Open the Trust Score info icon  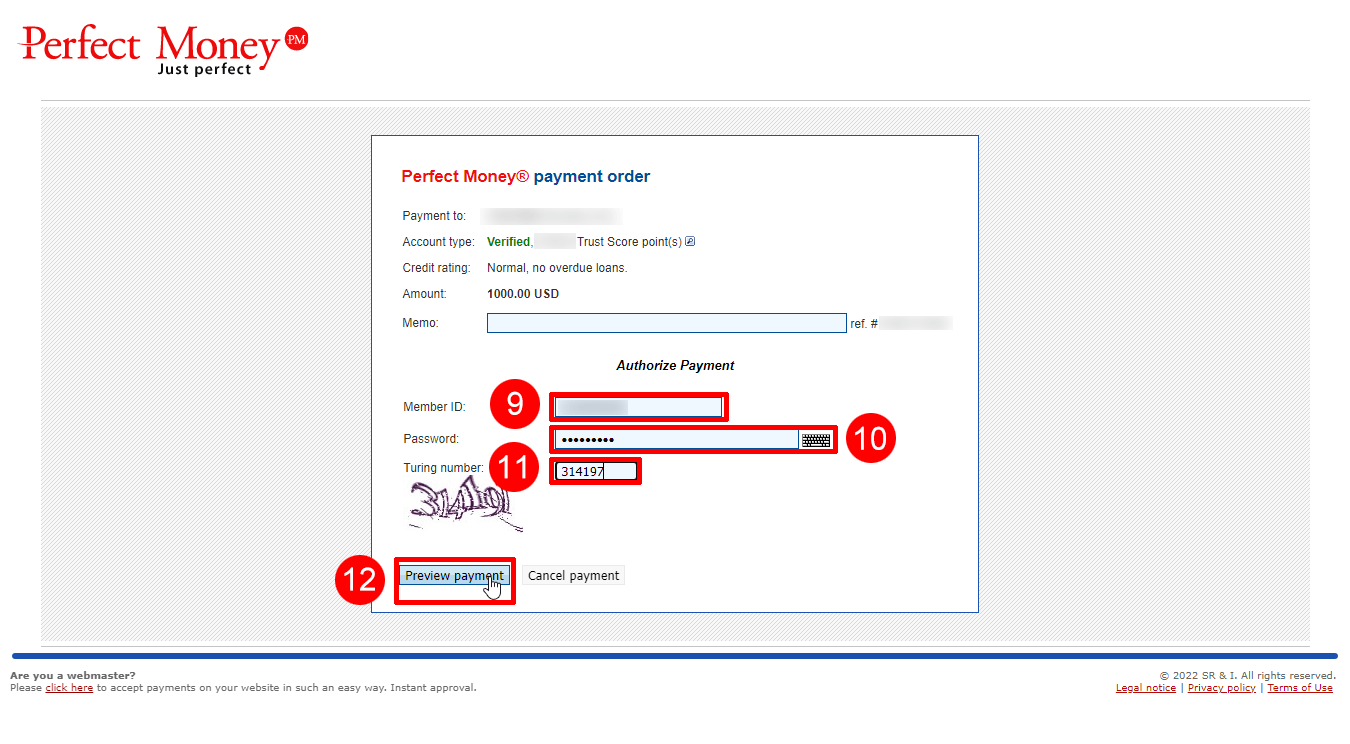690,241
